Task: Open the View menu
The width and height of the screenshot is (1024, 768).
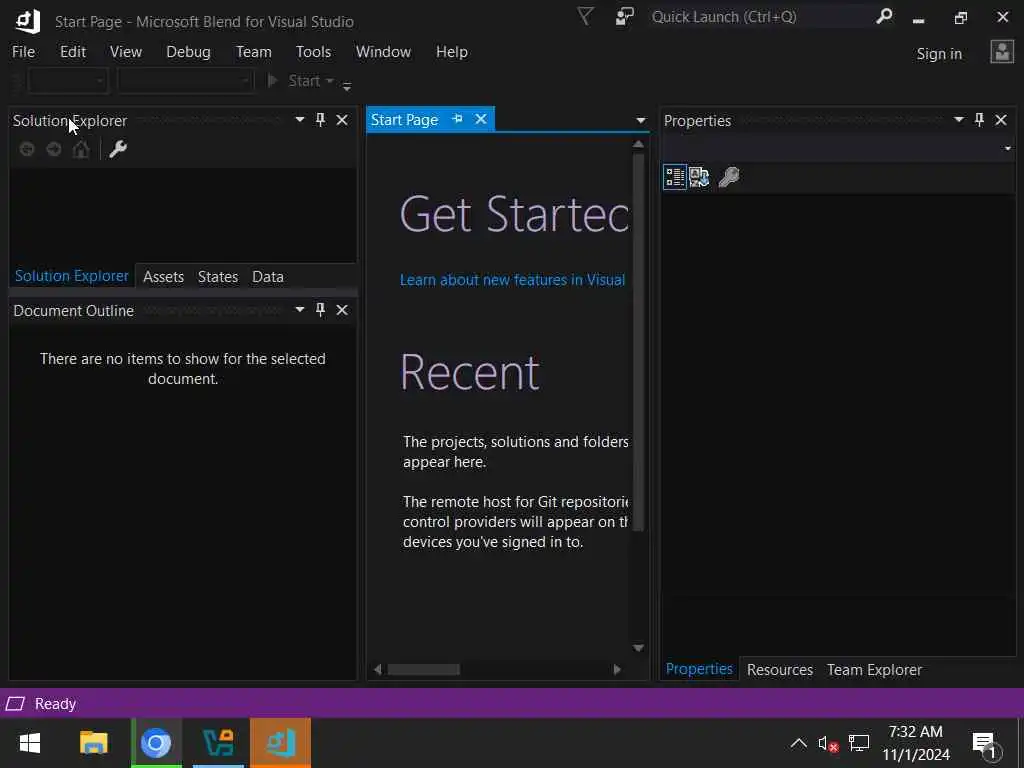Action: coord(126,52)
